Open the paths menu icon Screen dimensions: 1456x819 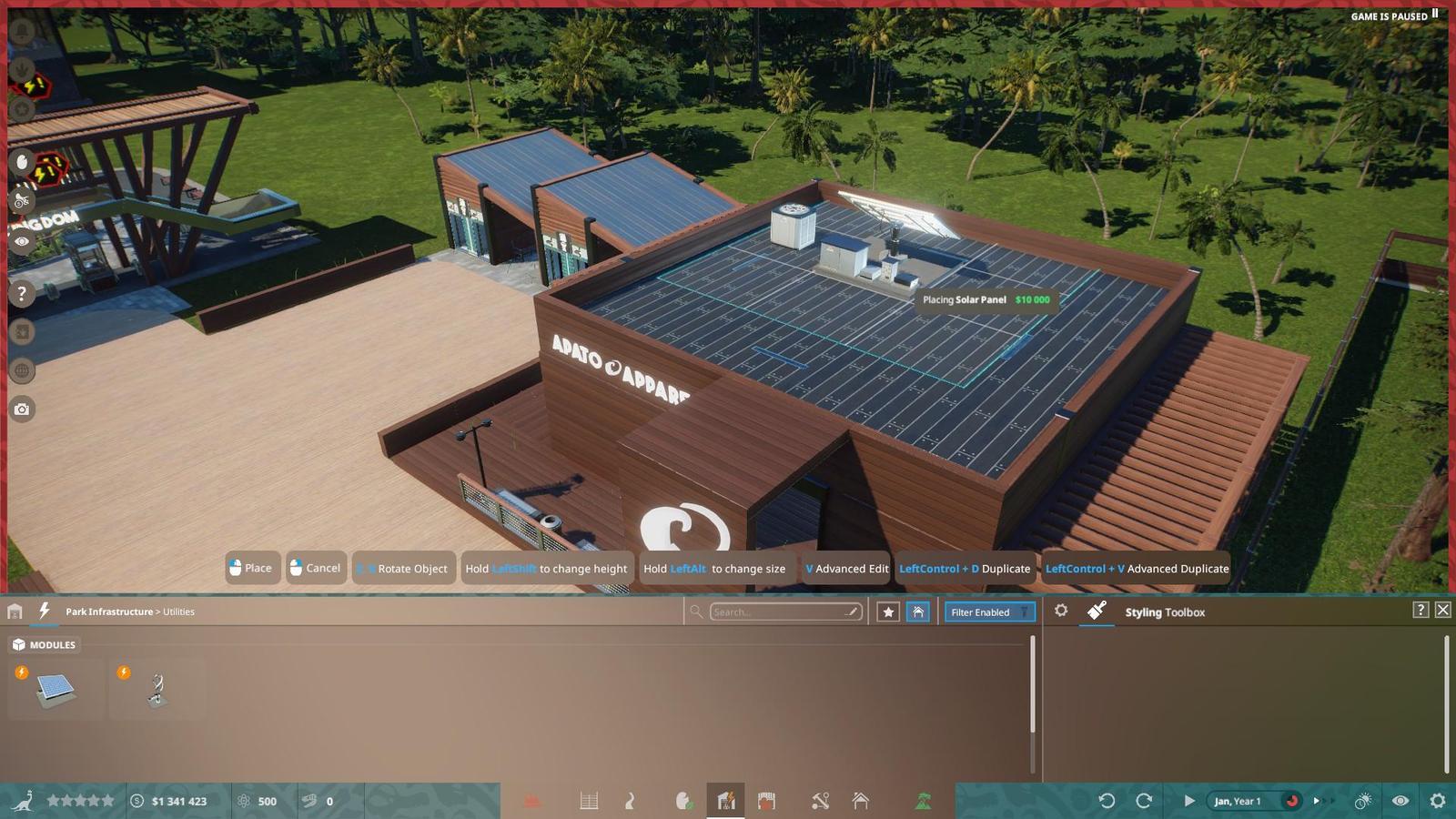coord(630,801)
